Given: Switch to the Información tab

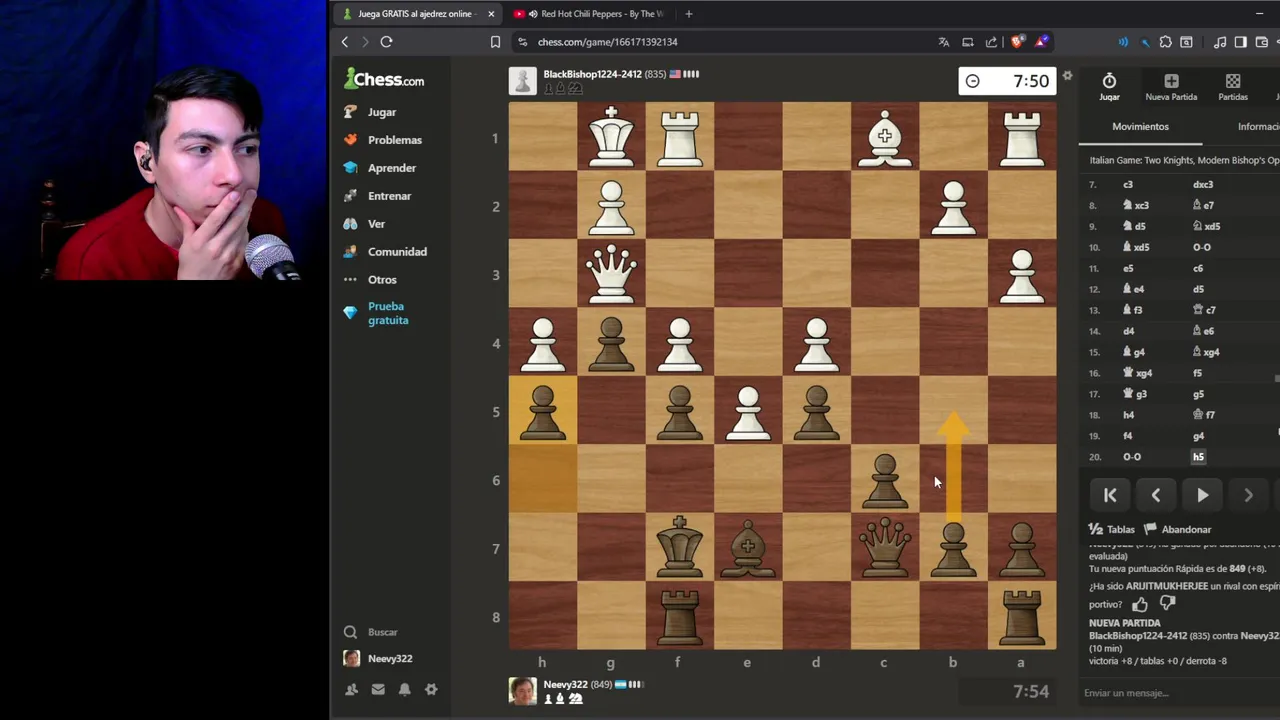Looking at the screenshot, I should 1259,127.
